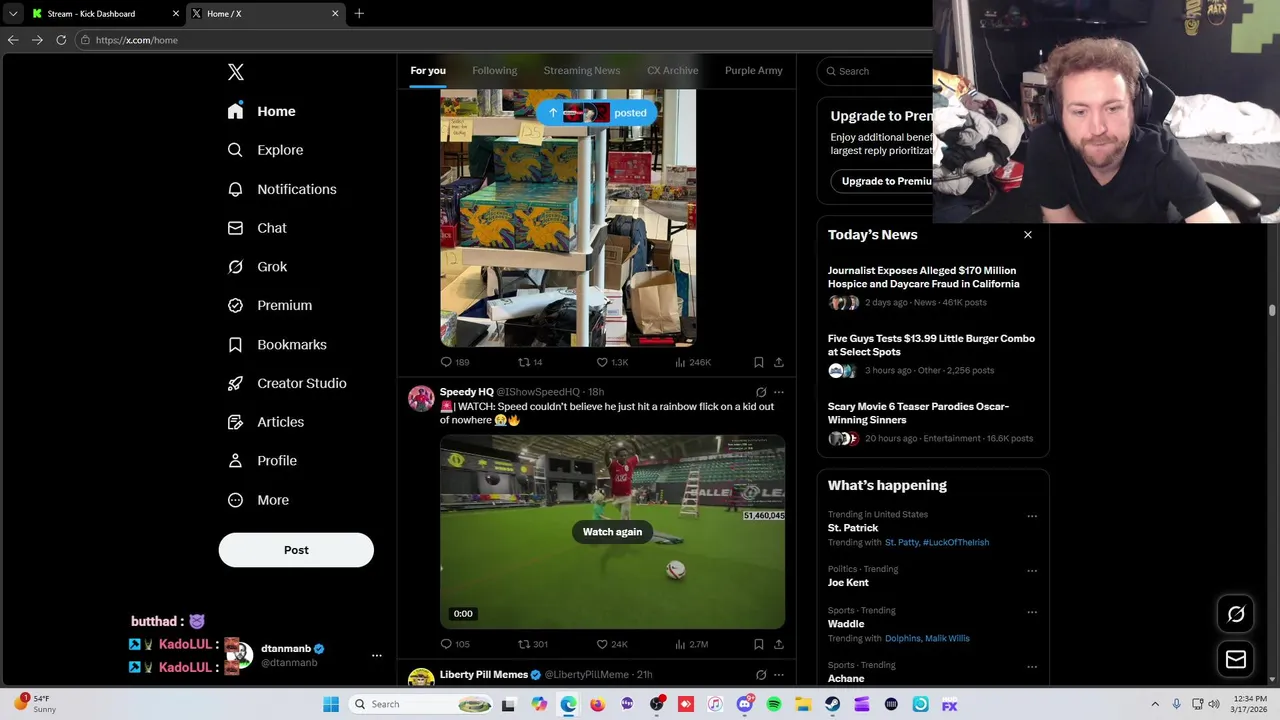Click the Search field on X

[875, 71]
